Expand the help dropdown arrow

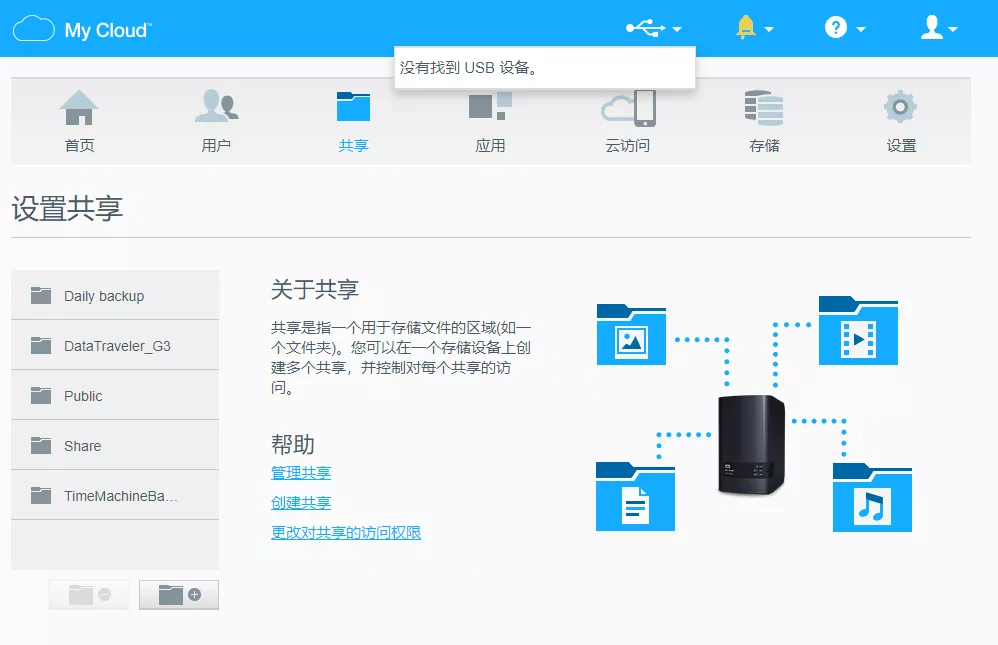(861, 29)
